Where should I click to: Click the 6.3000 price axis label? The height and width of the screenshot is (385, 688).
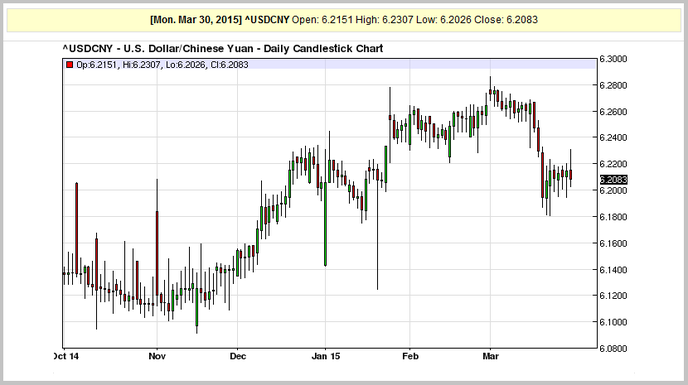[x=613, y=59]
